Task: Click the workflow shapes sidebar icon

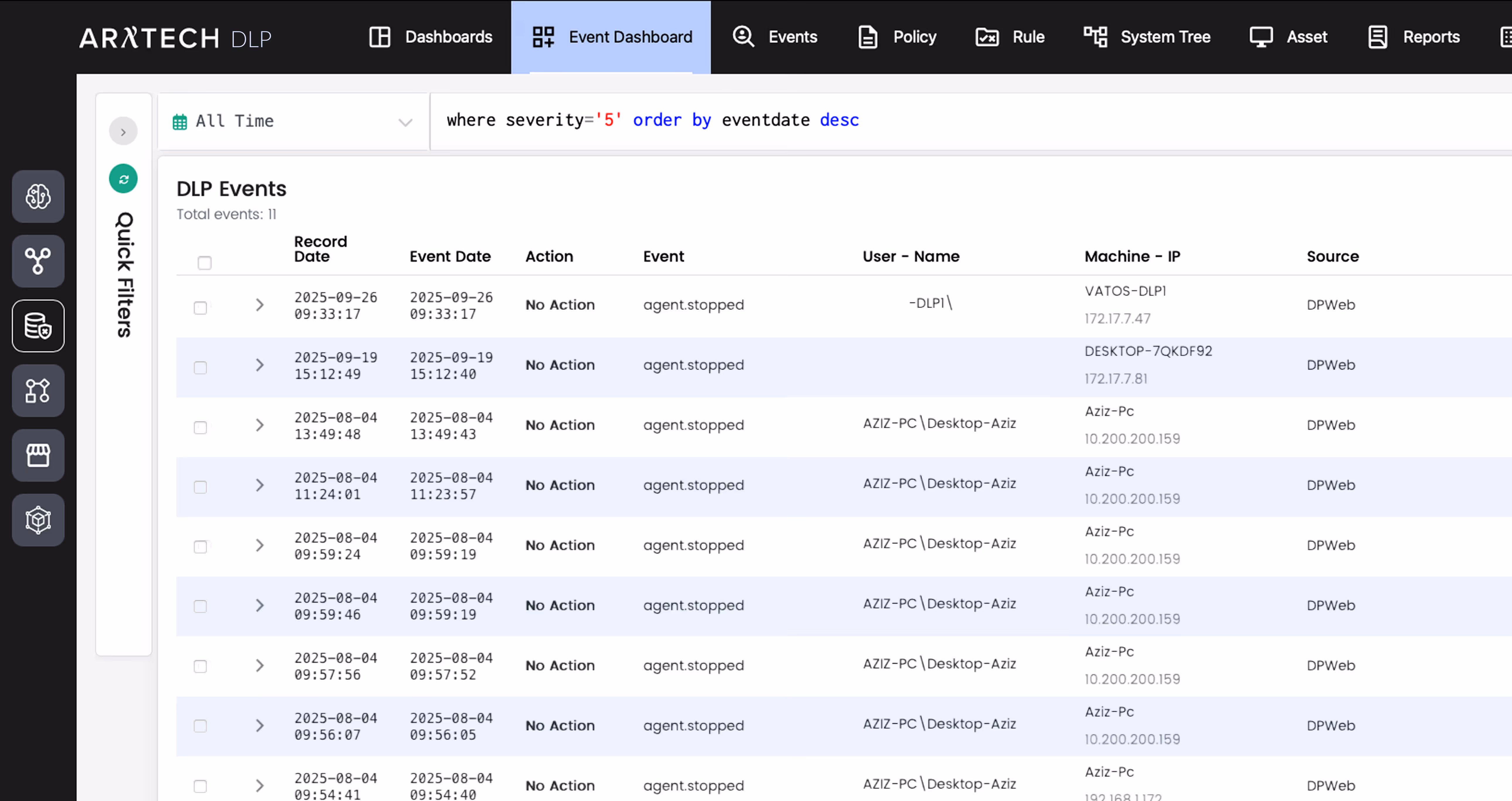Action: (x=38, y=391)
